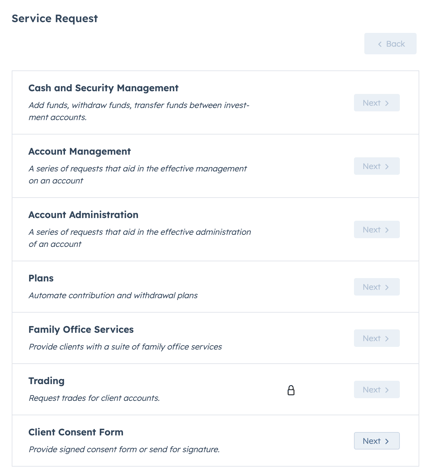The image size is (434, 475).
Task: Click Back button at top right
Action: pos(390,44)
